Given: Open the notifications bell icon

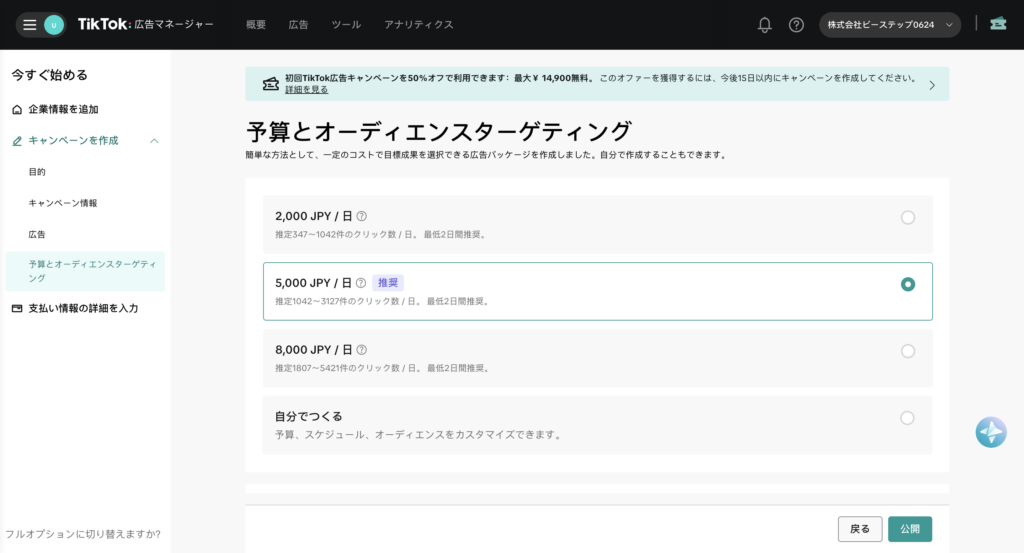Looking at the screenshot, I should (764, 25).
